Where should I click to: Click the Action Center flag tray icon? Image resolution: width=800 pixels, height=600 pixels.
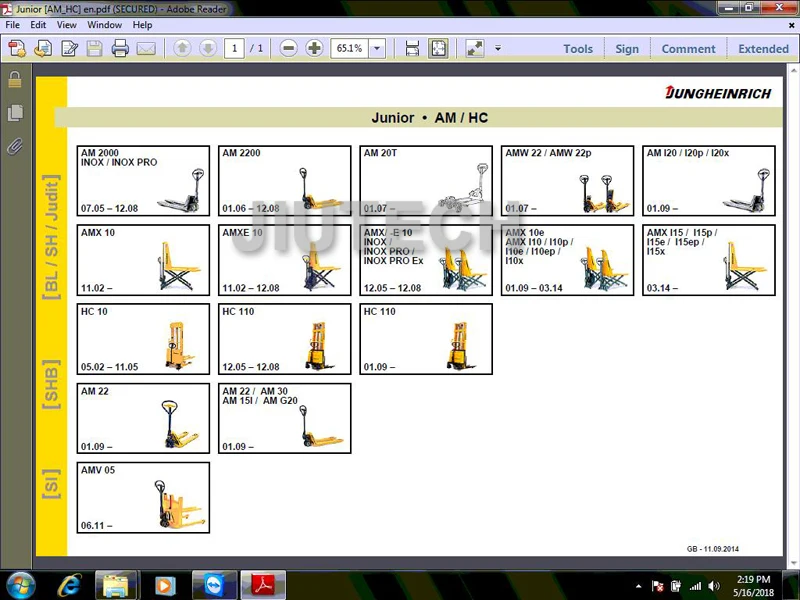[658, 586]
